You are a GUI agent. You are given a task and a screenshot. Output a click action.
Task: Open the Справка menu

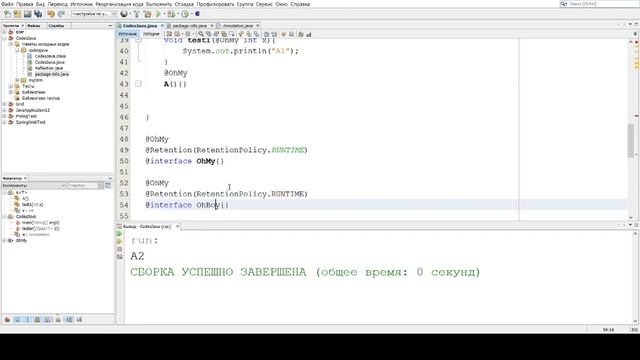[300, 4]
